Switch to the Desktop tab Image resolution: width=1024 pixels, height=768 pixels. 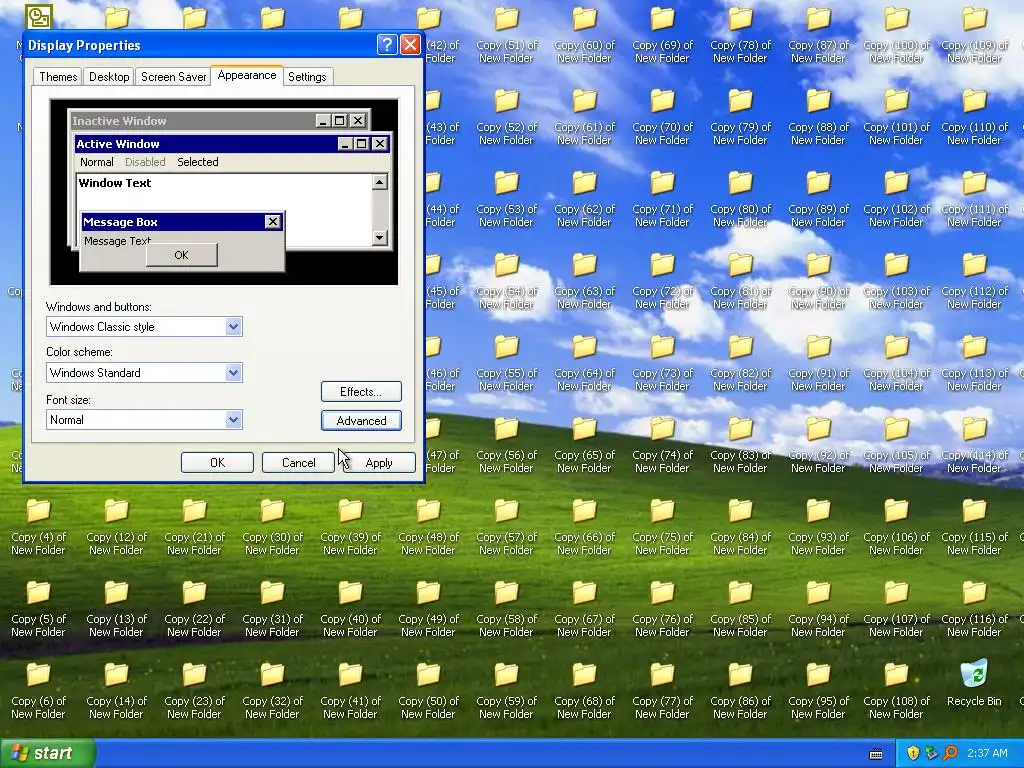109,77
